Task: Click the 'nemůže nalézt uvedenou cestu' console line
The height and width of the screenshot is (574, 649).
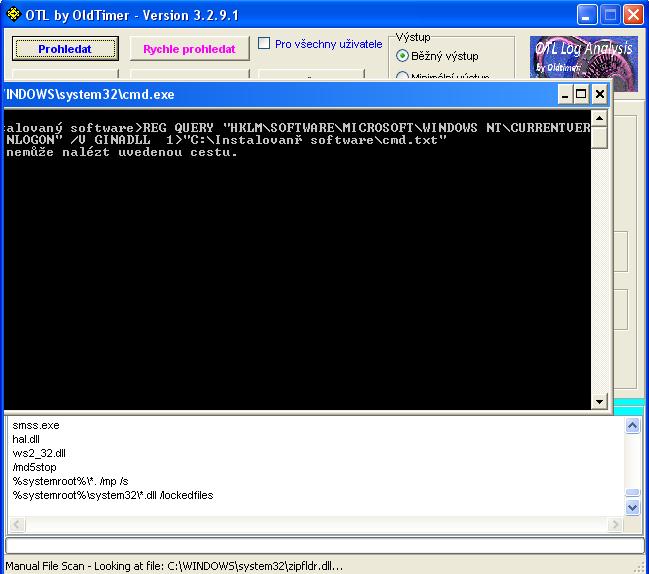Action: coord(121,152)
